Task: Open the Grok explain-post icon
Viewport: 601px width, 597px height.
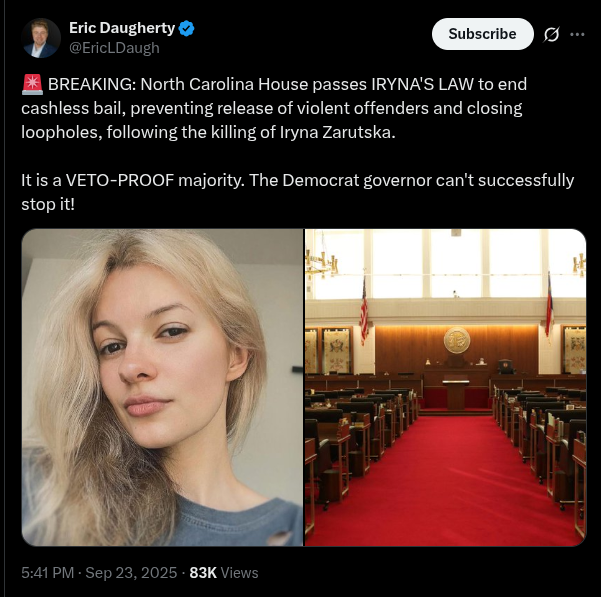Action: 551,34
